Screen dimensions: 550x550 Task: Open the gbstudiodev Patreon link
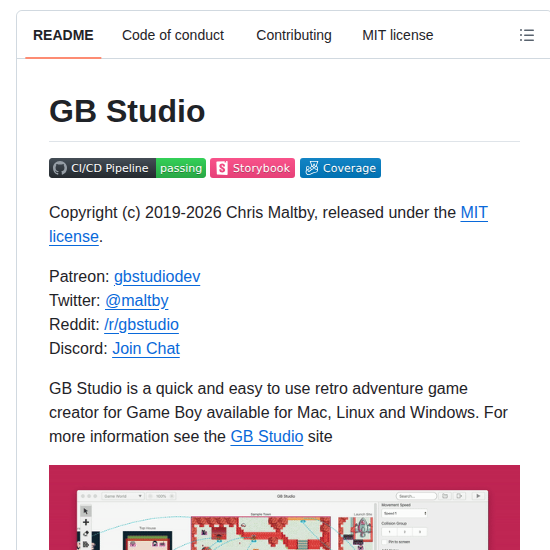(x=157, y=276)
